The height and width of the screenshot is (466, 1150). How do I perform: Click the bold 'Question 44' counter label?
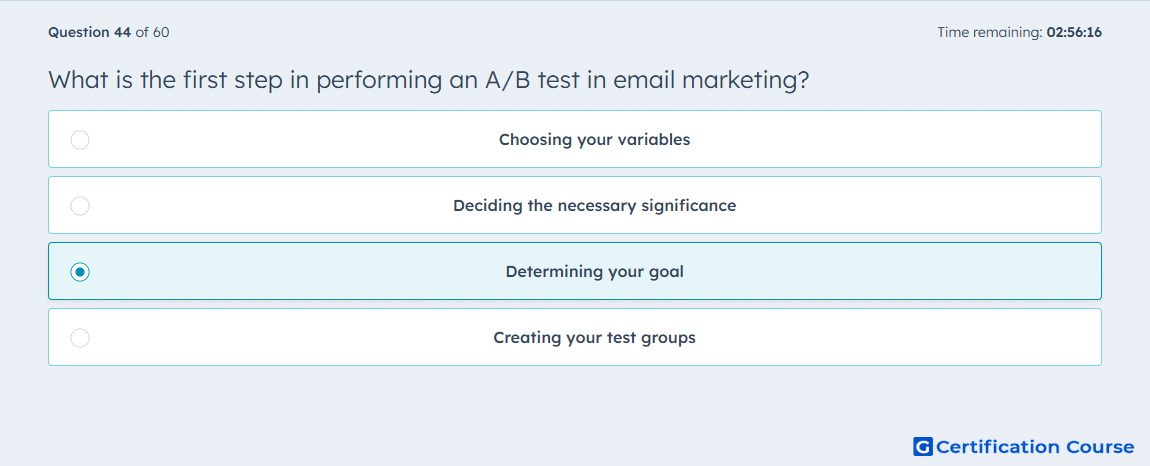coord(89,32)
